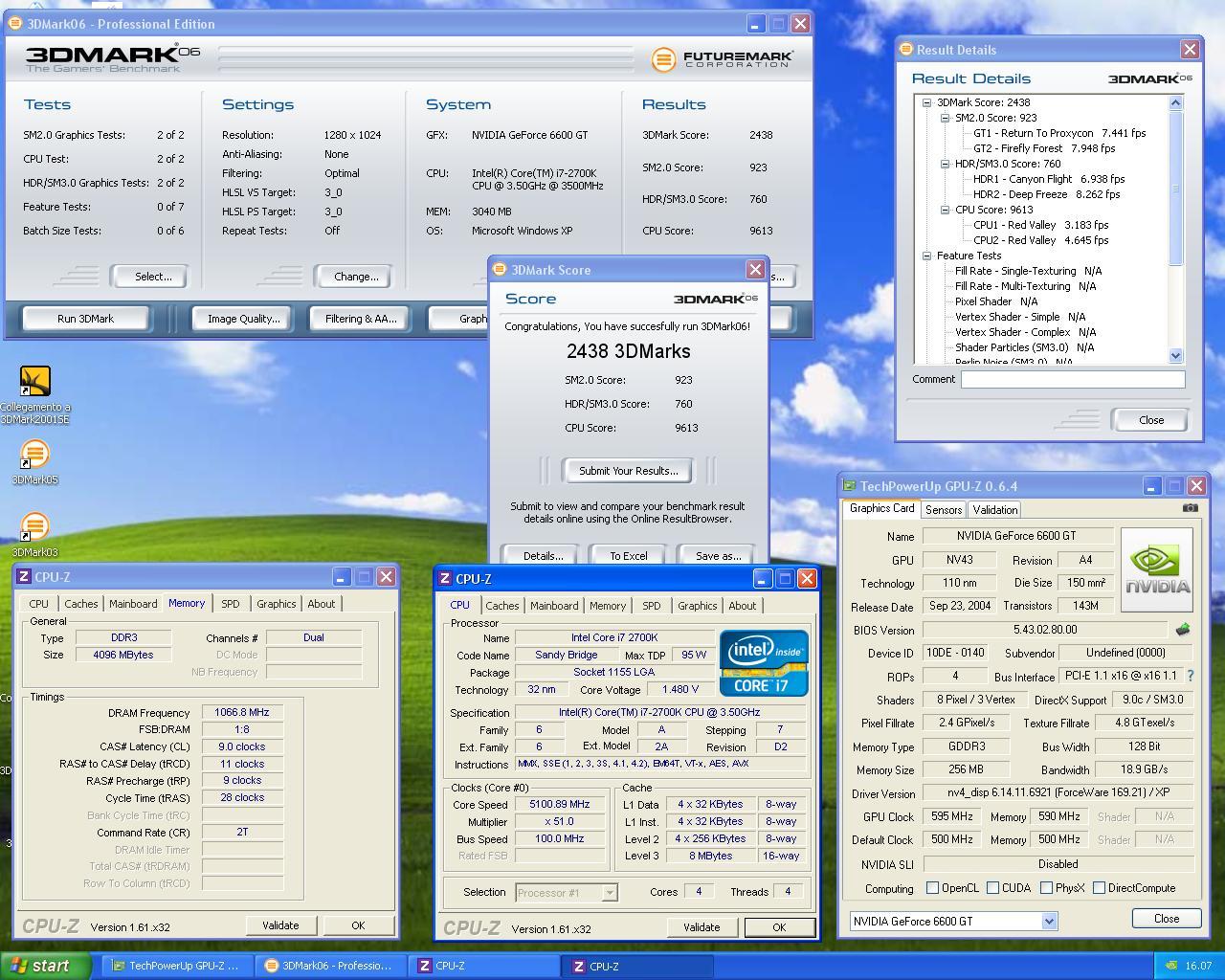Collapse the Feature Tests tree node
This screenshot has height=980, width=1225.
926,256
